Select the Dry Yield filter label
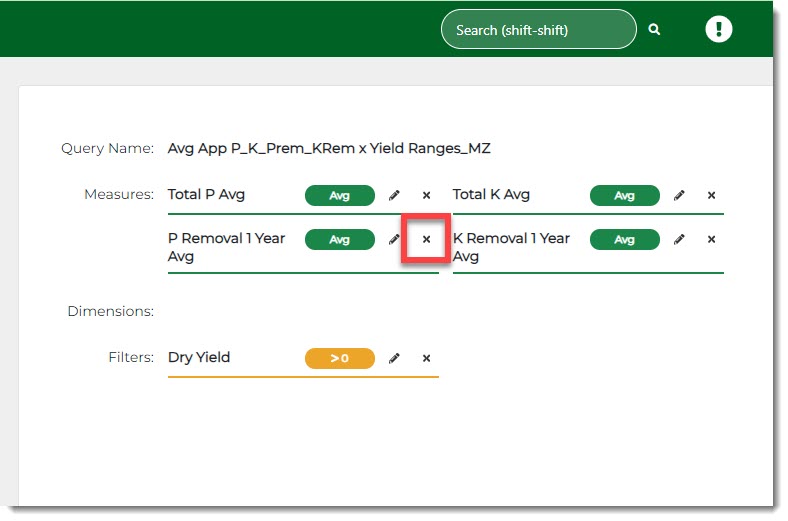Viewport: 788px width, 521px height. pos(199,357)
